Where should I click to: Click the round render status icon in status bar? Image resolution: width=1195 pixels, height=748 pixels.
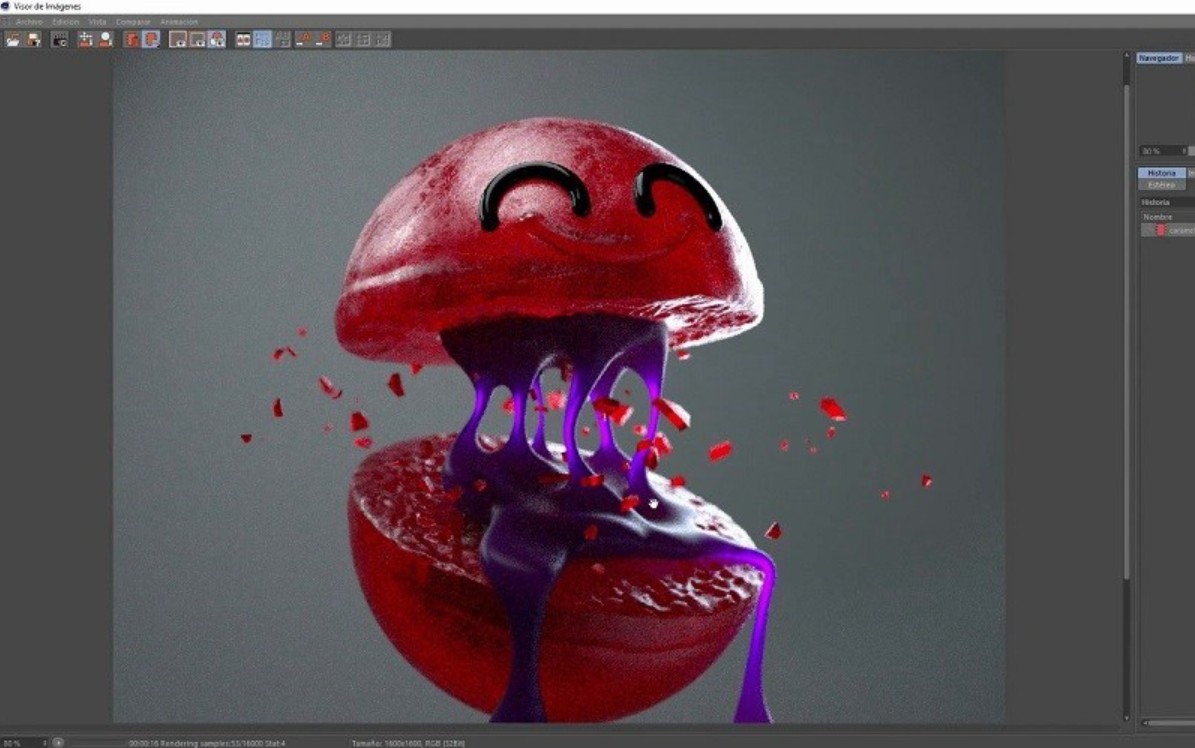[59, 742]
